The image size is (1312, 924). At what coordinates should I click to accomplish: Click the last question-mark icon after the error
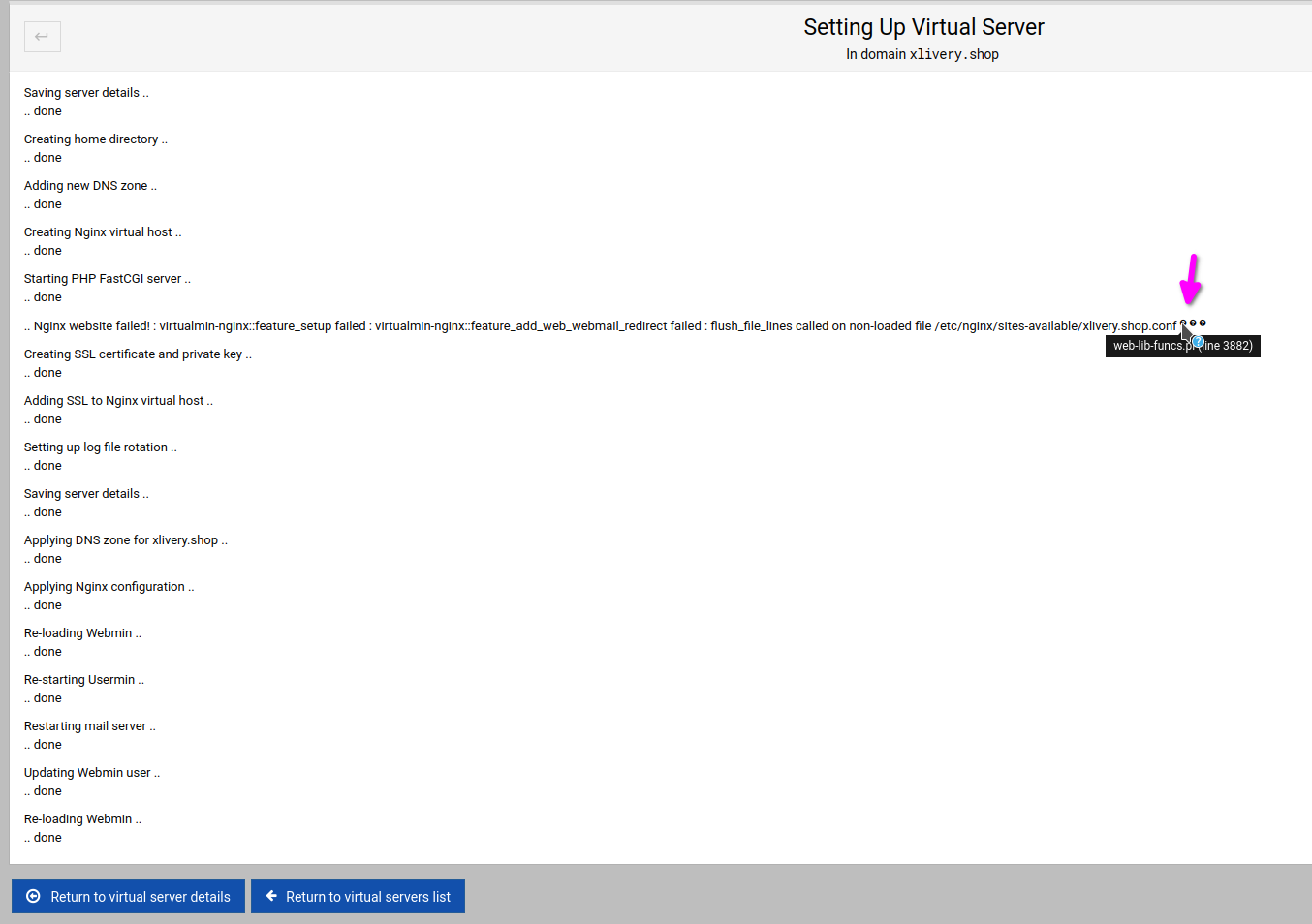(x=1203, y=323)
